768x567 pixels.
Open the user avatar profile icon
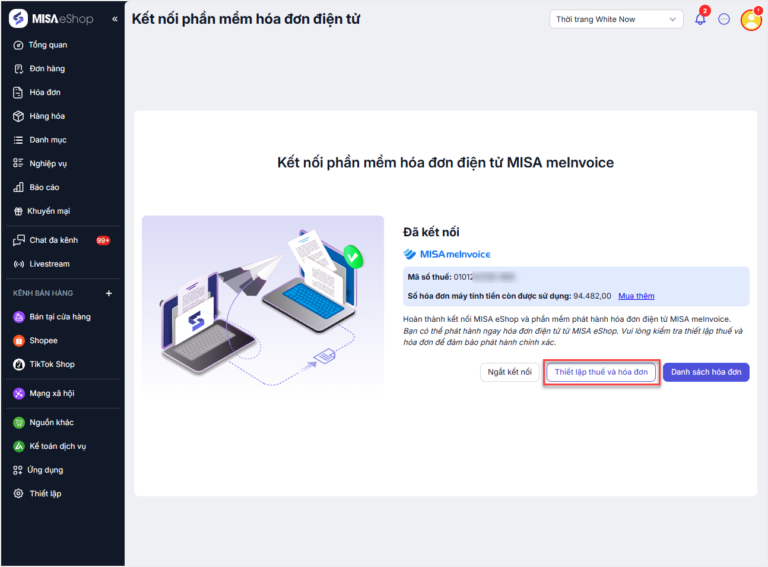pos(751,20)
